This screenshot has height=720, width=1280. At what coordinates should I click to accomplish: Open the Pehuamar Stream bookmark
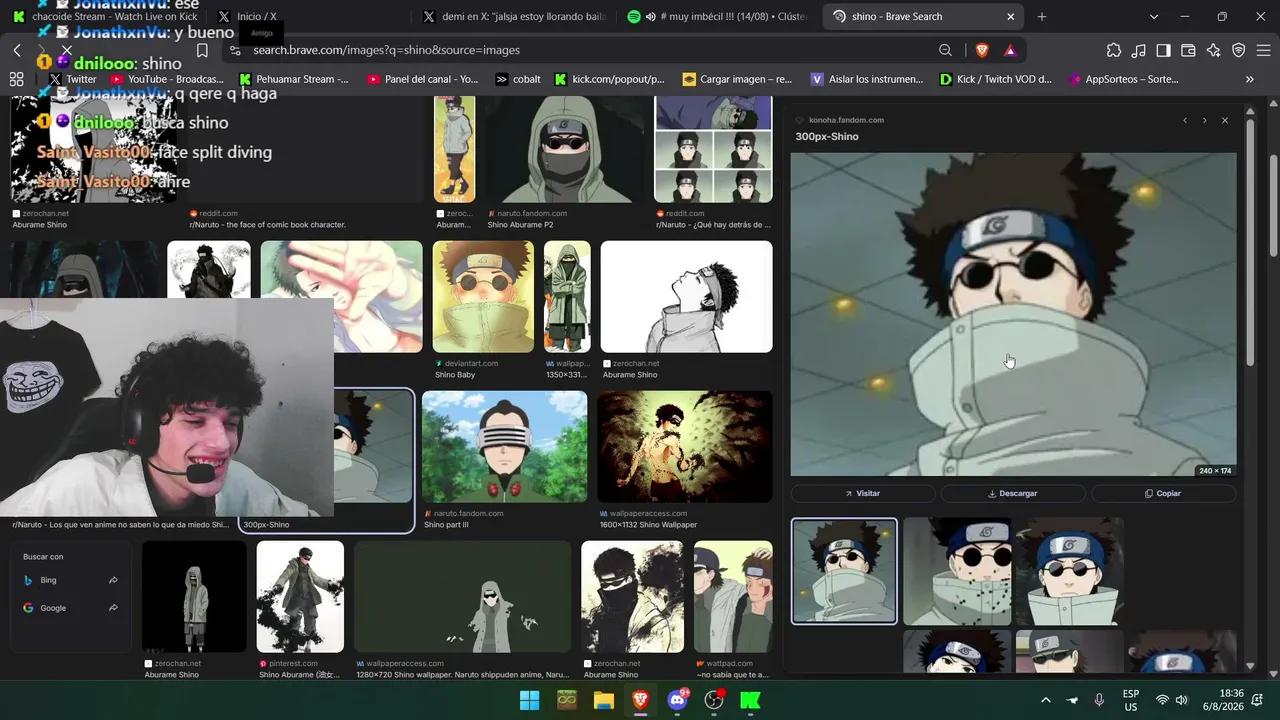(x=294, y=79)
